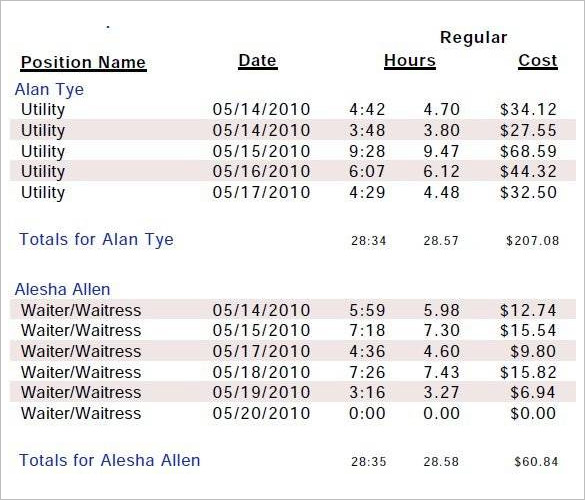Image resolution: width=585 pixels, height=500 pixels.
Task: Select the Hours column header
Action: pos(410,60)
